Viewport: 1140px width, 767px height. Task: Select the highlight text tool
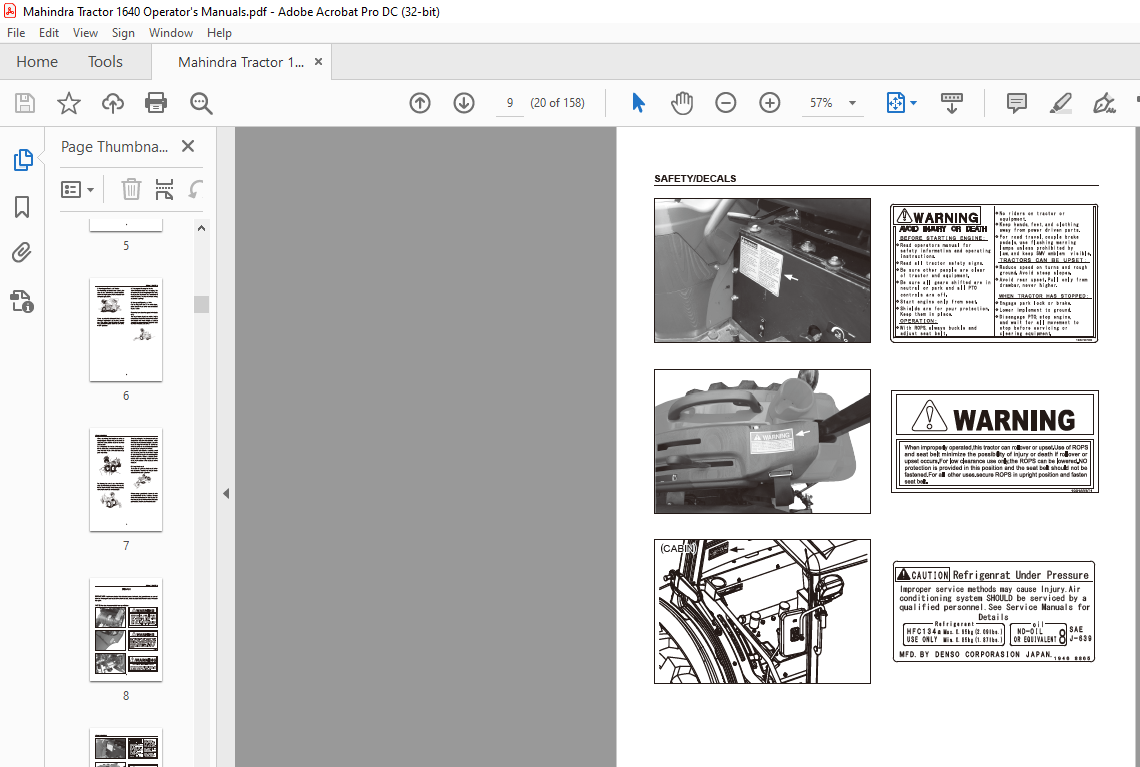[1061, 103]
